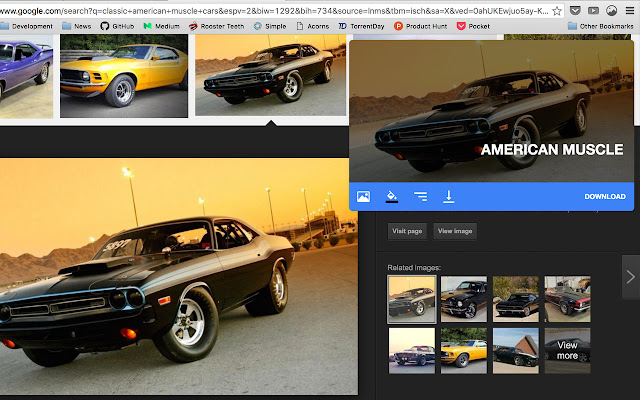Select the text alignment lines tab
640x400 pixels.
click(420, 196)
